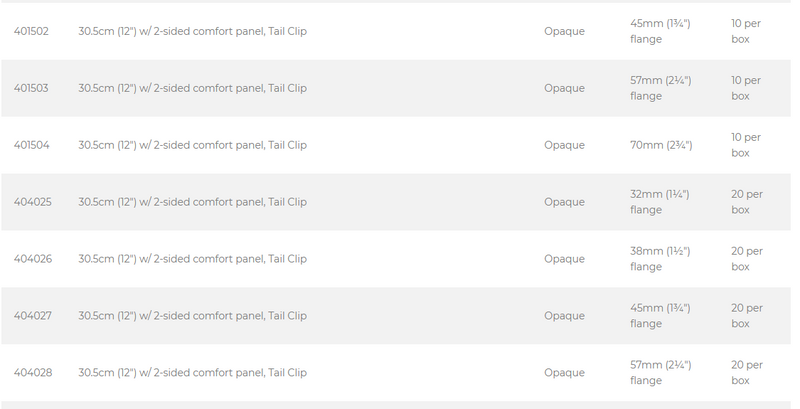Select product code 401503
Image resolution: width=800 pixels, height=409 pixels.
(31, 88)
